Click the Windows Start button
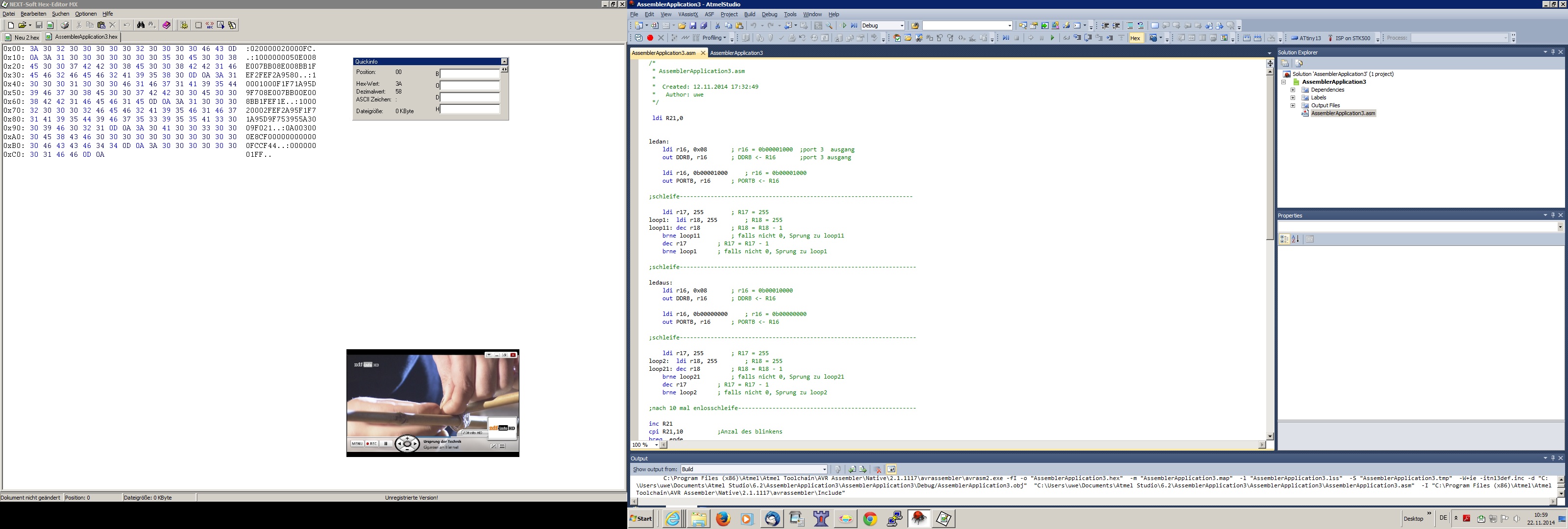Screen dimensions: 1568x529 641,519
